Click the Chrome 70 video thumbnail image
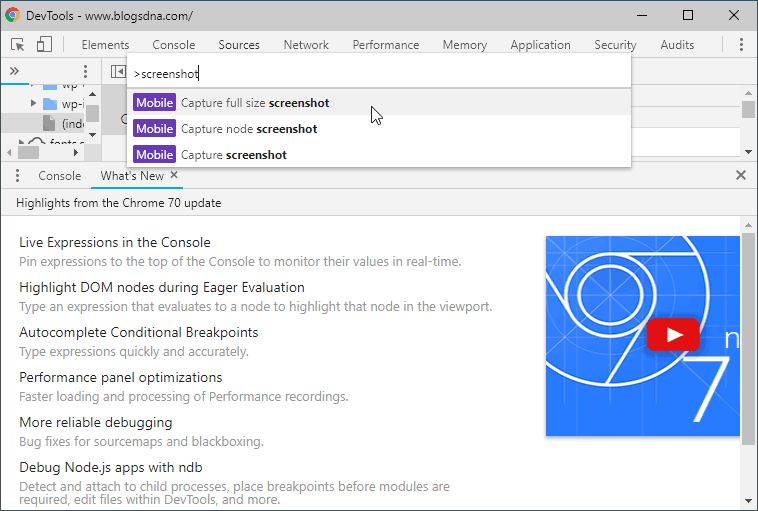 click(x=642, y=336)
